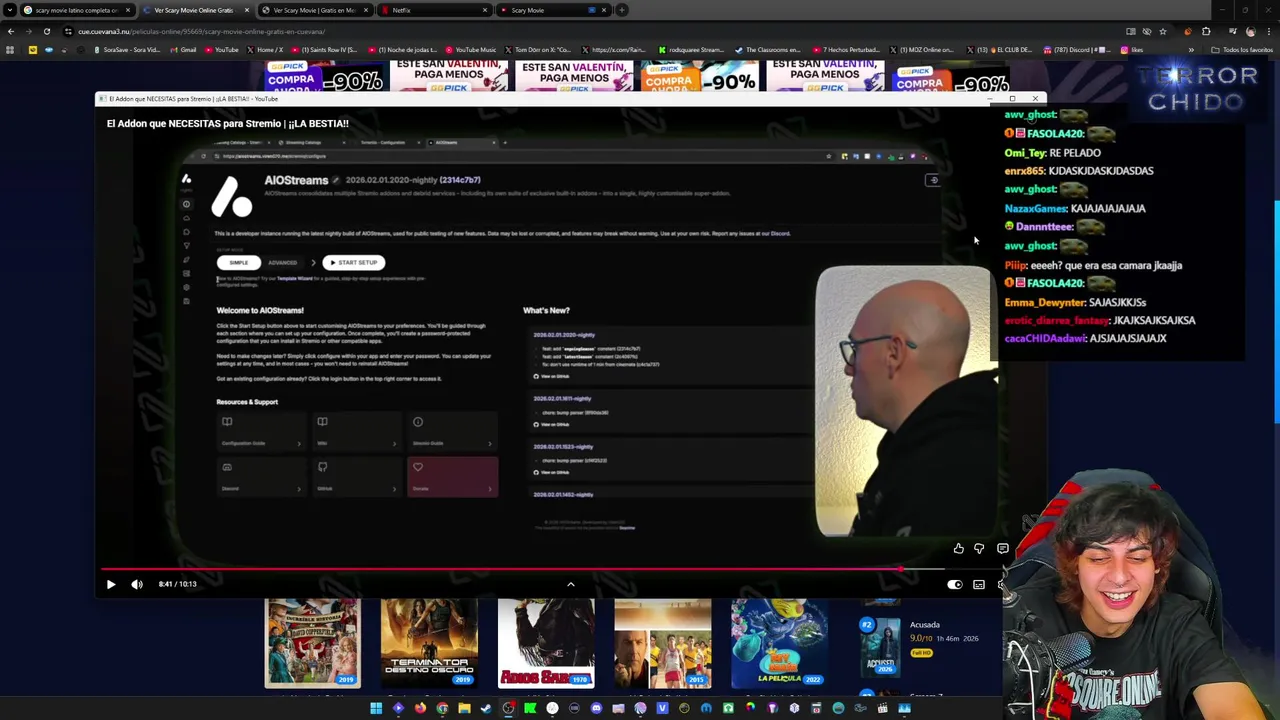Open the 2022 'La Película' animated poster
The height and width of the screenshot is (720, 1280).
(x=779, y=643)
